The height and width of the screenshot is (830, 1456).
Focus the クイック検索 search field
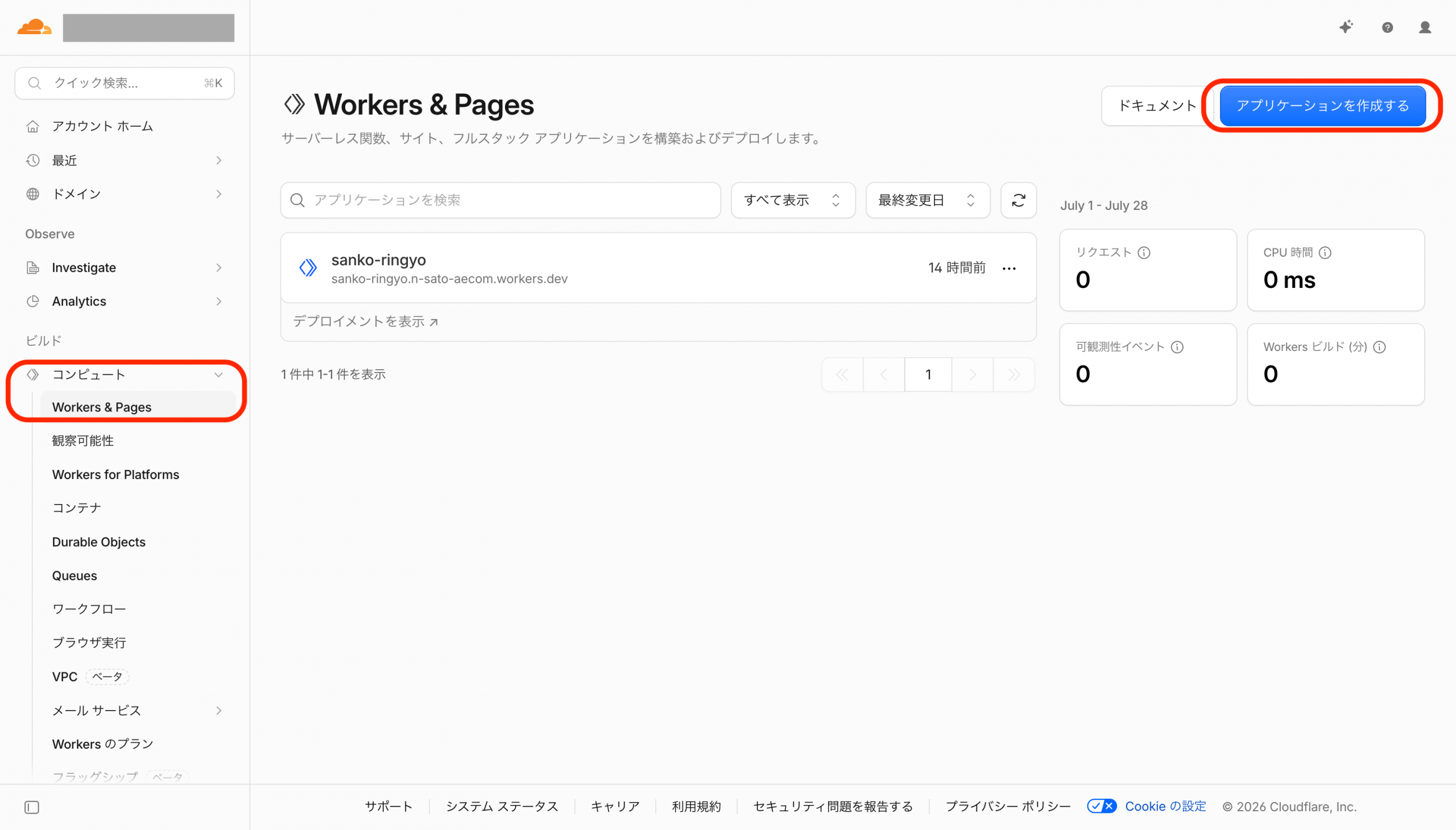click(124, 83)
